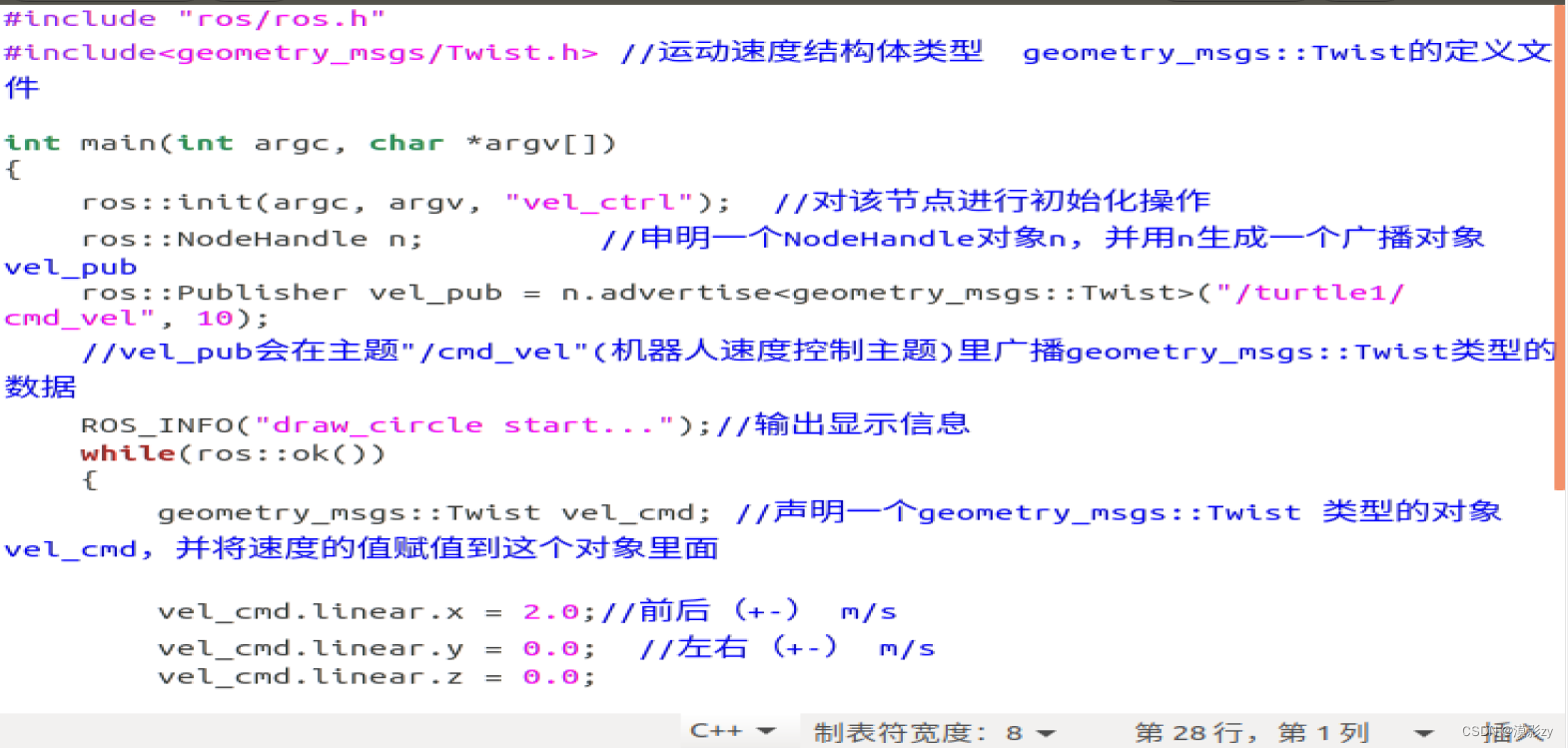
Task: Click the wrapped vel_pub text below NodeHandle line
Action: pos(71,268)
